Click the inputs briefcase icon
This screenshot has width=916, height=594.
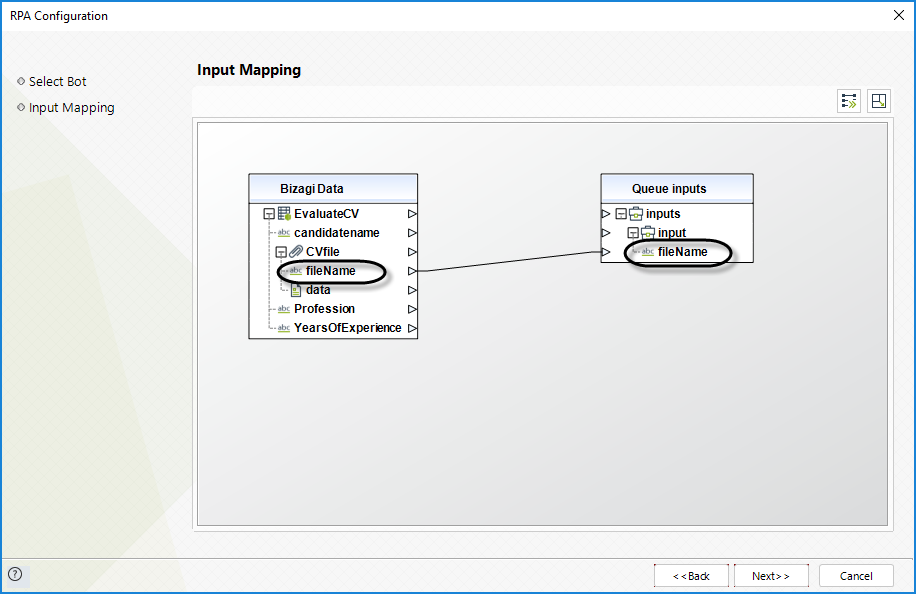[x=636, y=214]
